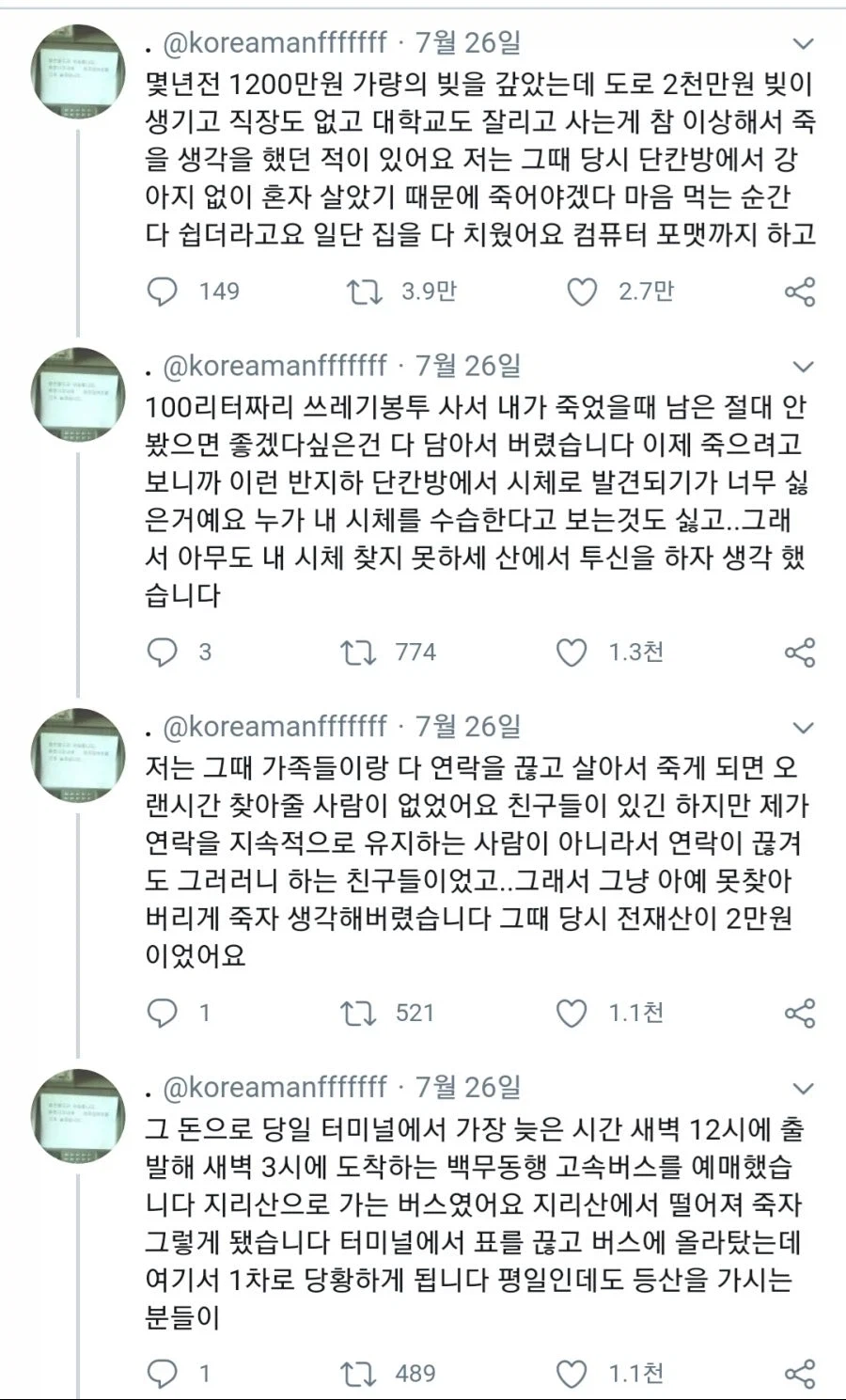Click the retweet count 521 on third tweet

pyautogui.click(x=414, y=1014)
